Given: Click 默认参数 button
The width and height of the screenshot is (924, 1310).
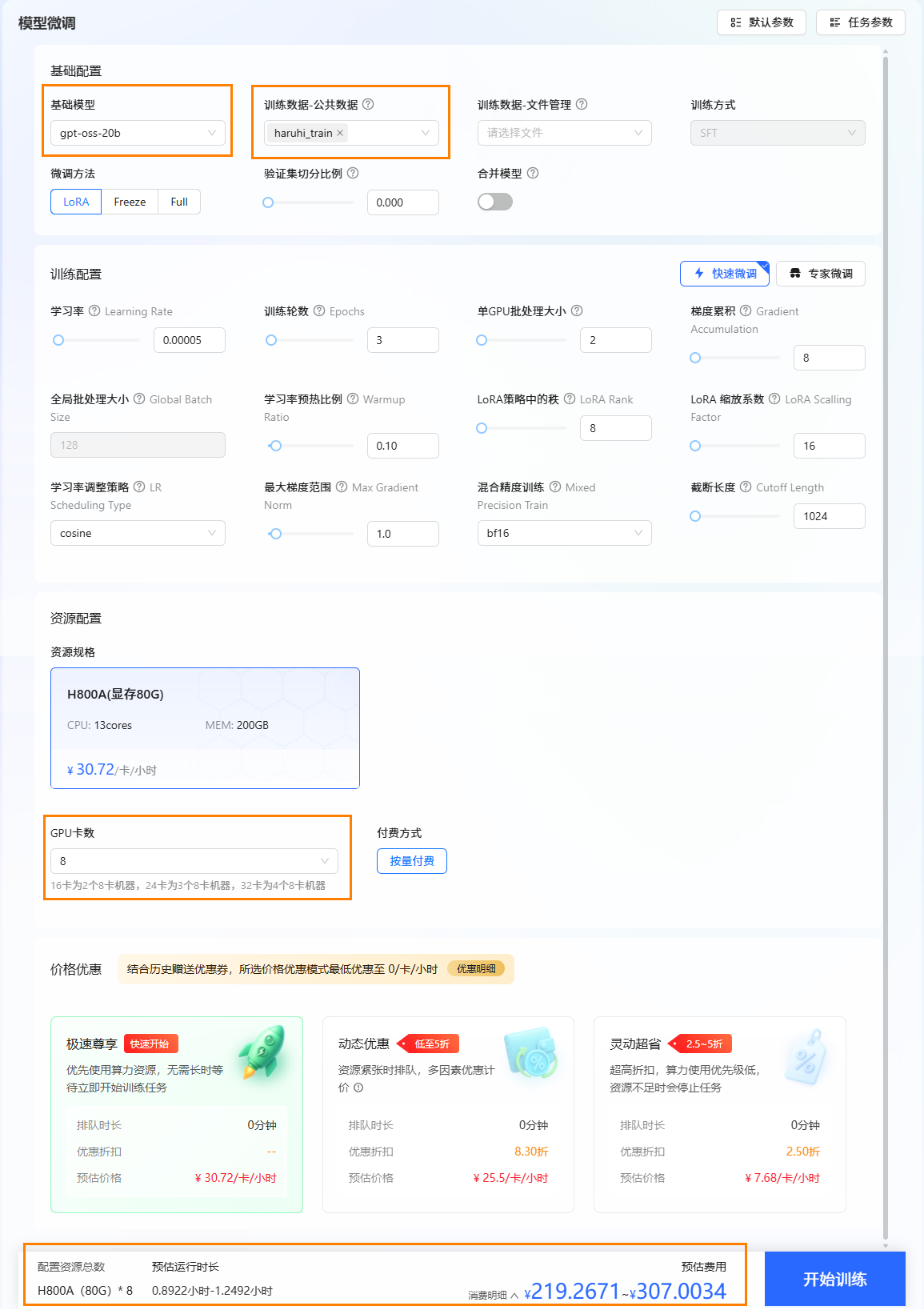Looking at the screenshot, I should (x=761, y=22).
